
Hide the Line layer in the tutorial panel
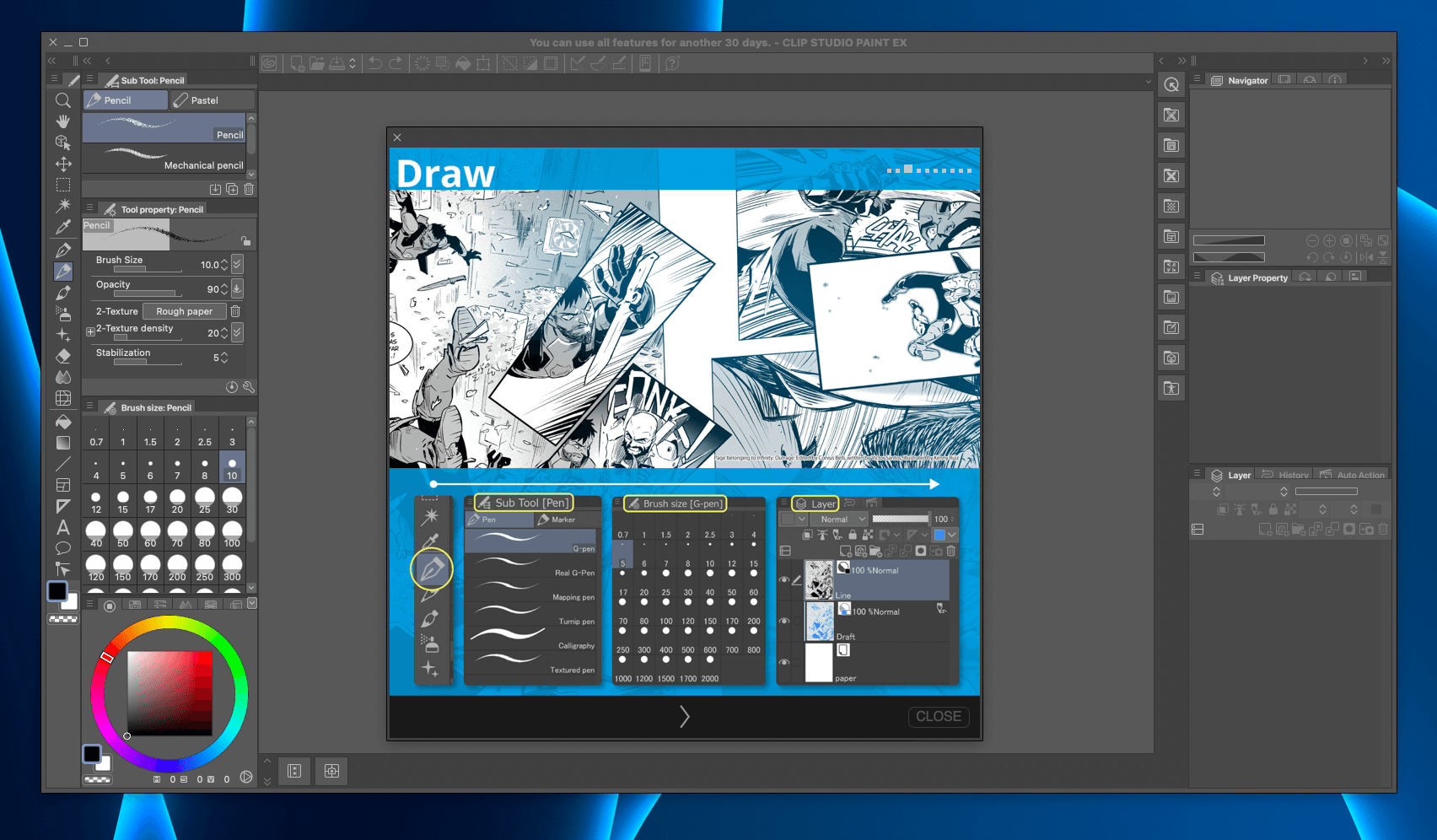(x=783, y=579)
